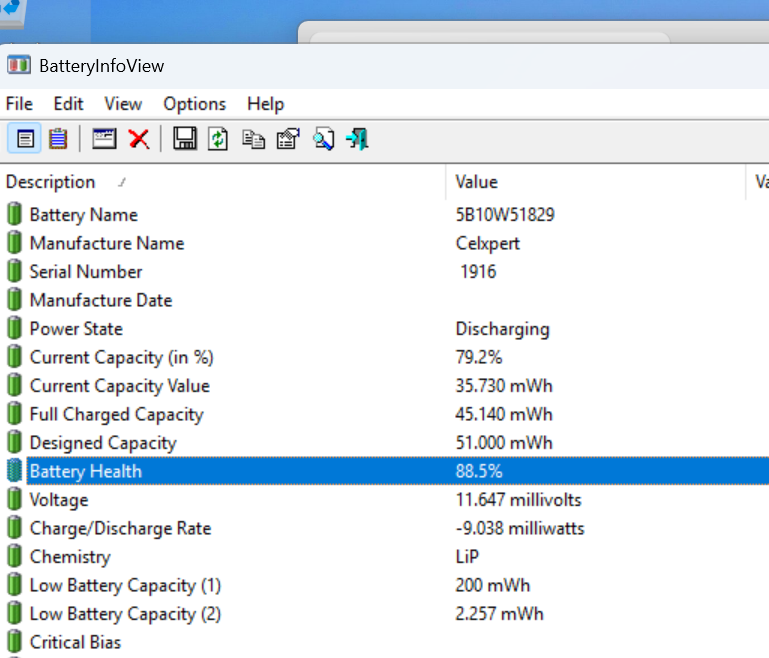Click the Find magnifier toolbar icon

tap(324, 139)
